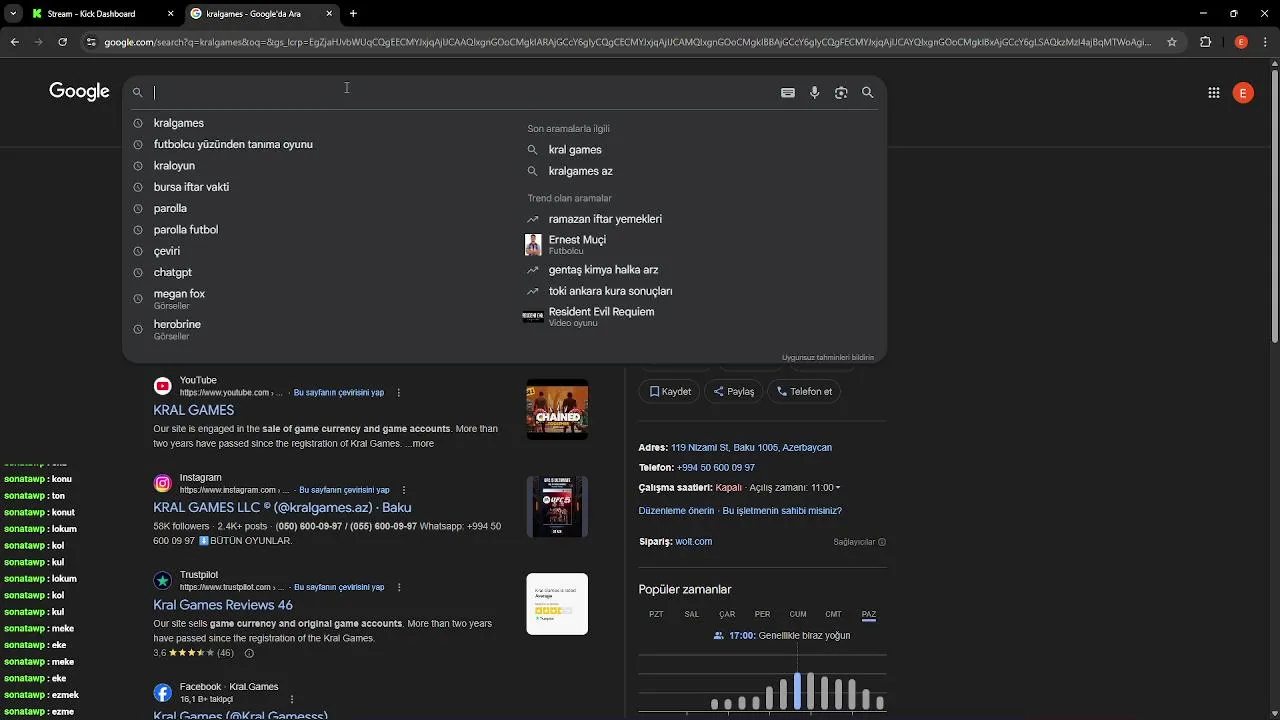Click the magnifier search submit icon
This screenshot has height=720, width=1280.
click(867, 92)
